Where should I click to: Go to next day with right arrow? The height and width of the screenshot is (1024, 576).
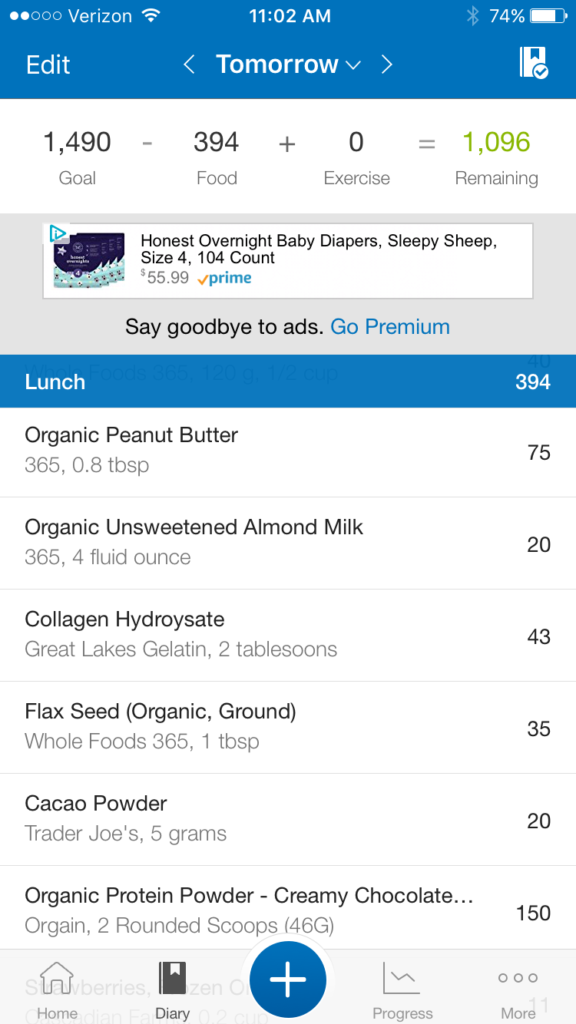pyautogui.click(x=387, y=65)
